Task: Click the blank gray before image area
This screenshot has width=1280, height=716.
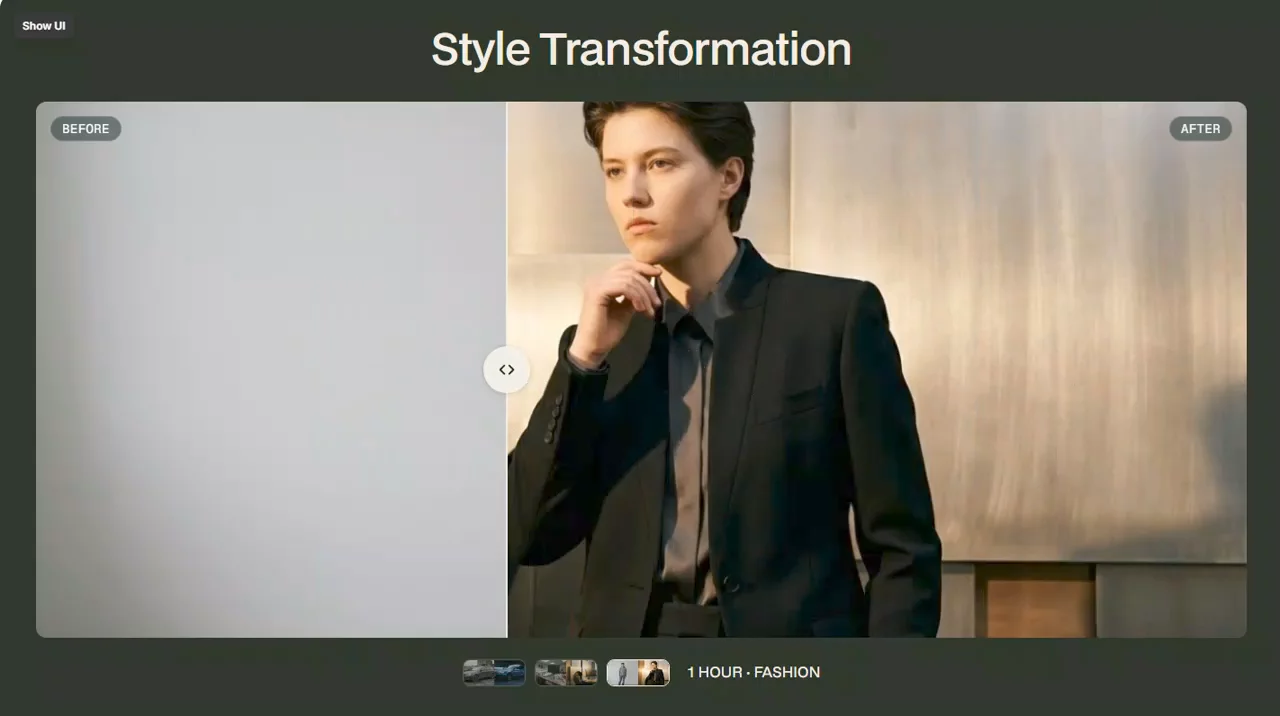Action: tap(271, 370)
